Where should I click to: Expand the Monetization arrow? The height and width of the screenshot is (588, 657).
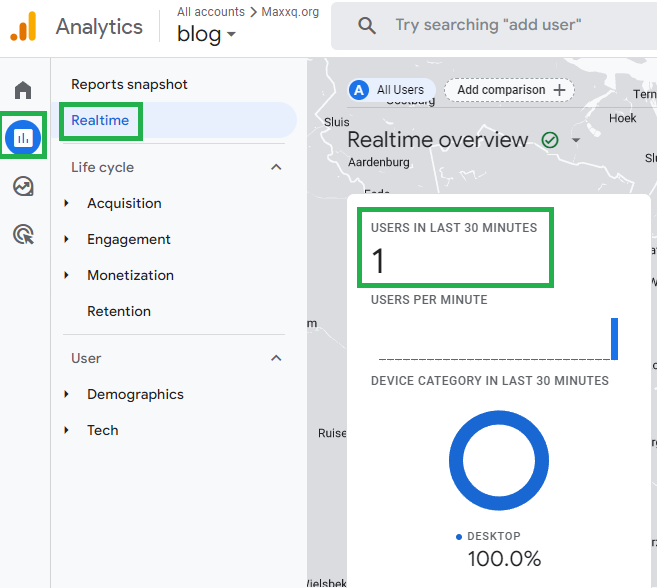66,275
